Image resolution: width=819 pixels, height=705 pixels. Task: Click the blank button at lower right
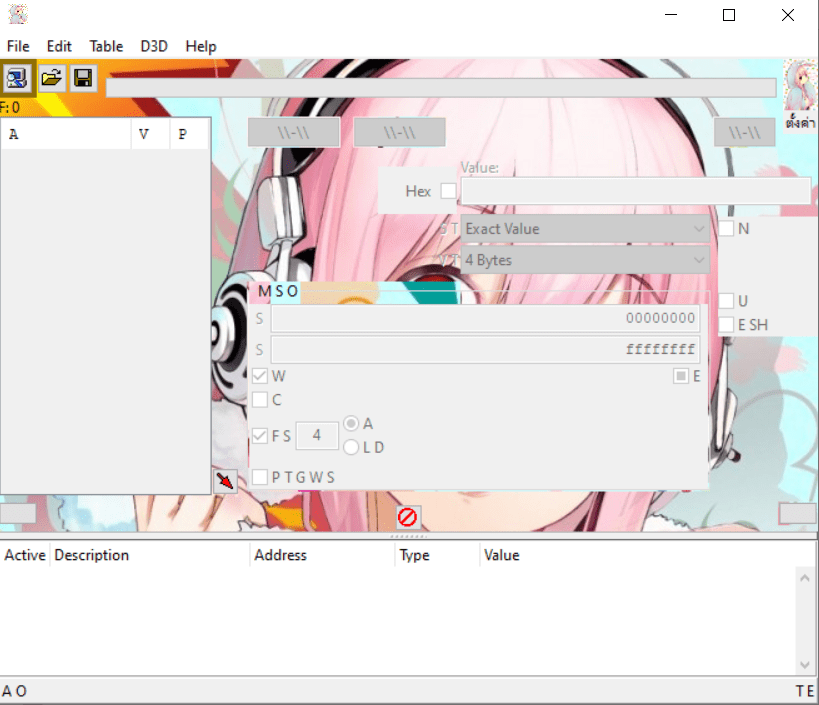pos(798,513)
